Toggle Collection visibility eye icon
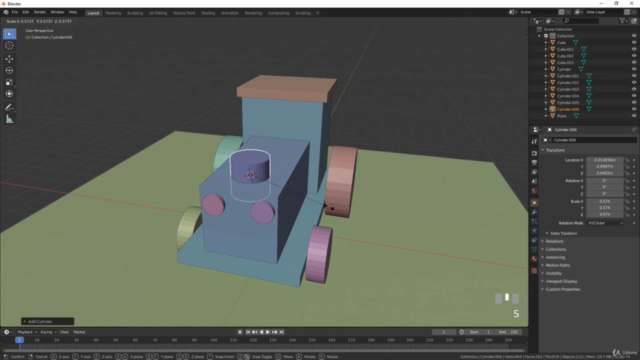 coord(634,36)
